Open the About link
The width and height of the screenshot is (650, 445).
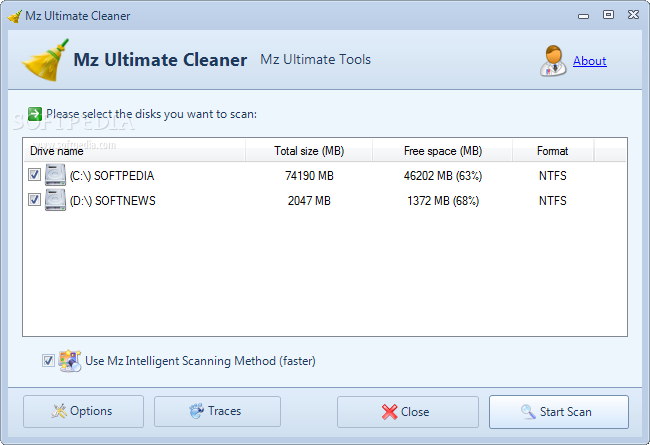point(589,61)
